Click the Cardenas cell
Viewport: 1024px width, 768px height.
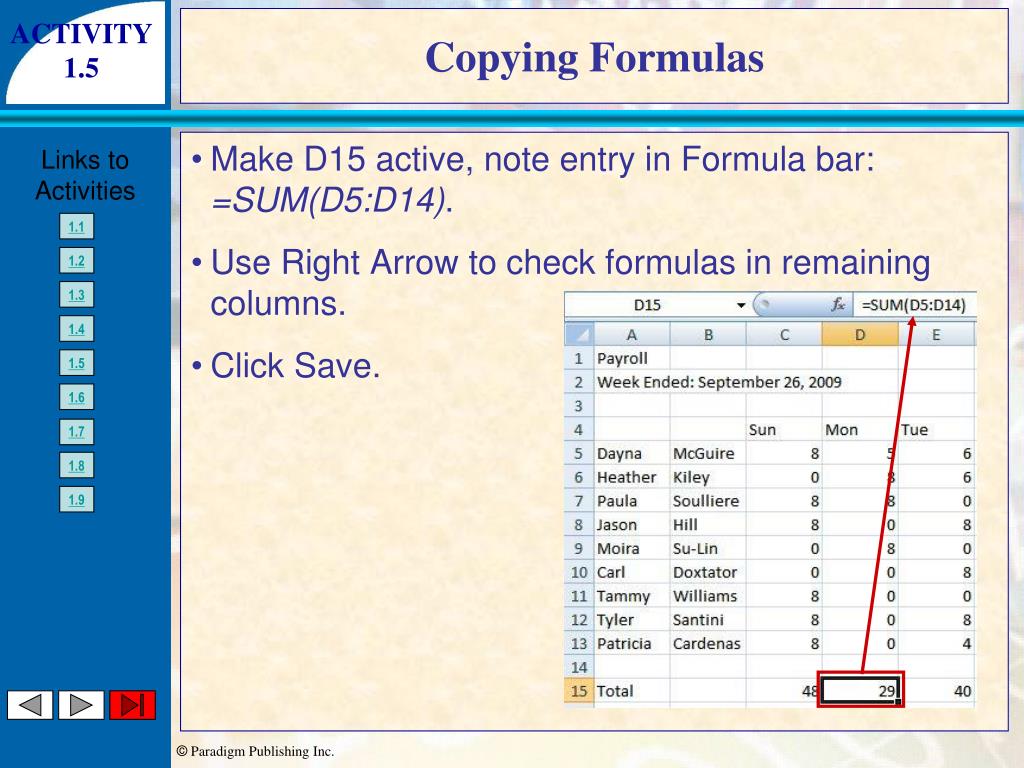pyautogui.click(x=708, y=643)
